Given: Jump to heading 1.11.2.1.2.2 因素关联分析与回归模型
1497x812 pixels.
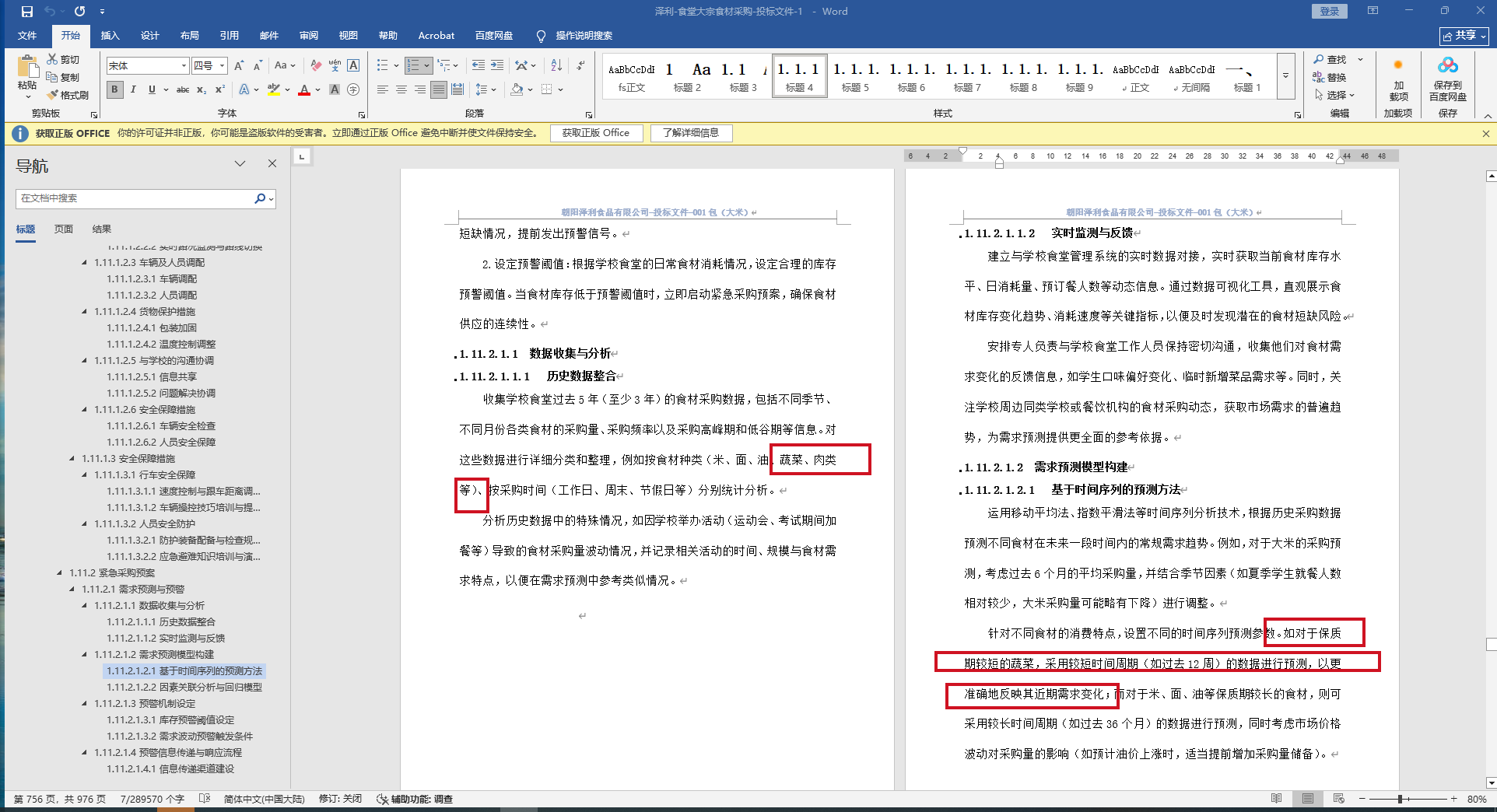Looking at the screenshot, I should (x=184, y=688).
